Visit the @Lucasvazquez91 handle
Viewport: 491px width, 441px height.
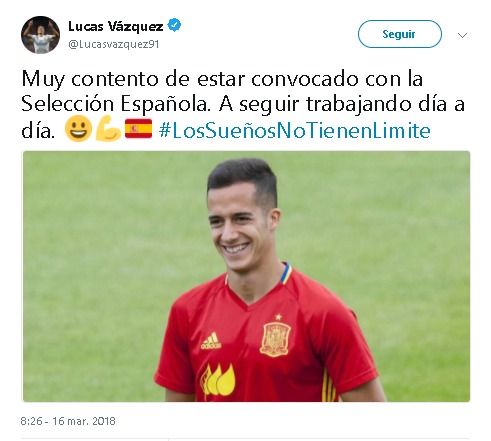[x=113, y=44]
